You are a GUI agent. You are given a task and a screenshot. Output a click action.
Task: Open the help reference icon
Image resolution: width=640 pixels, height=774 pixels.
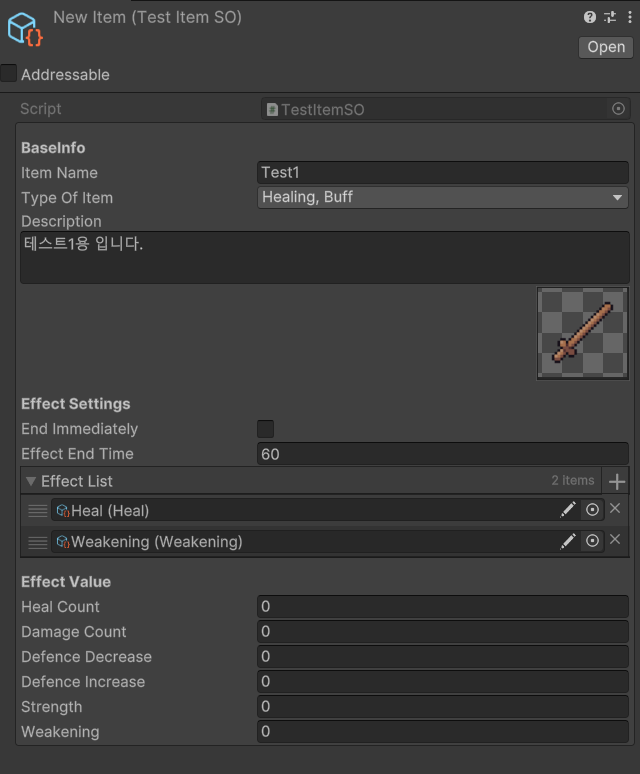(590, 17)
